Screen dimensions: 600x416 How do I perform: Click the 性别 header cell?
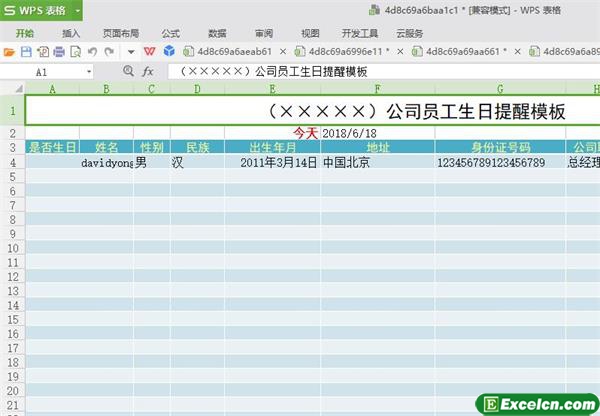click(x=152, y=147)
